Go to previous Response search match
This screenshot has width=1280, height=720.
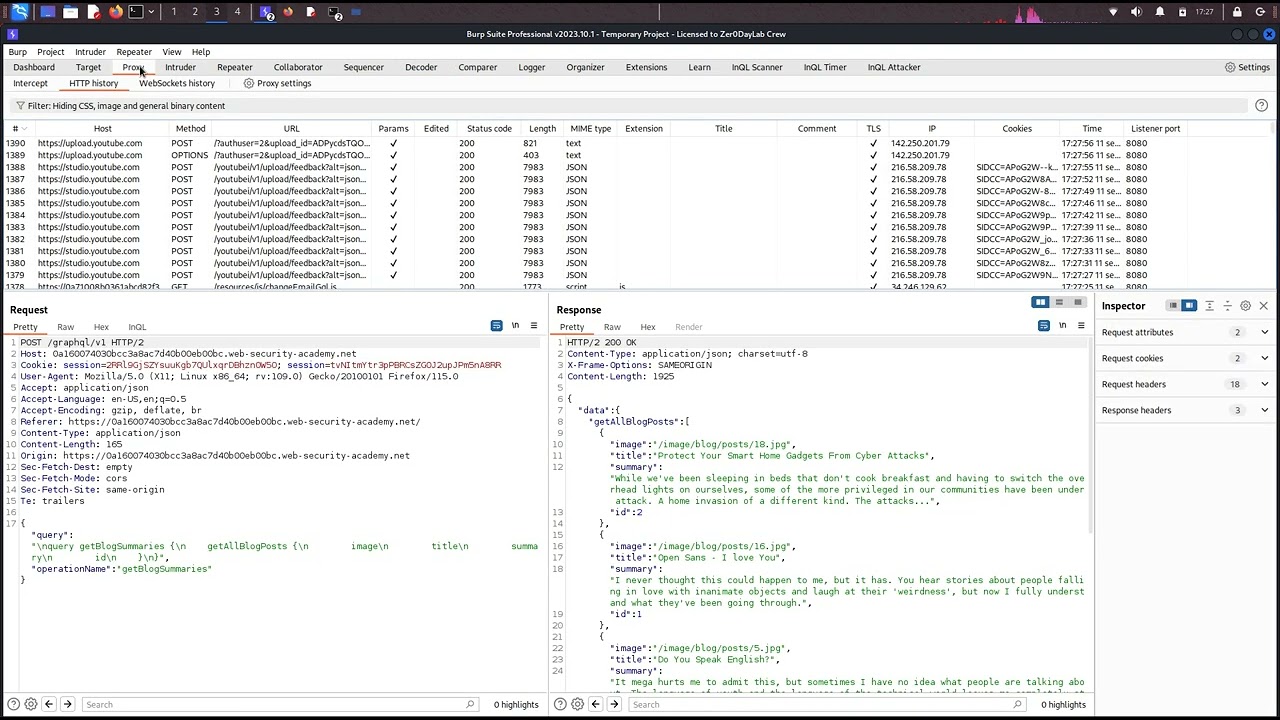[596, 704]
